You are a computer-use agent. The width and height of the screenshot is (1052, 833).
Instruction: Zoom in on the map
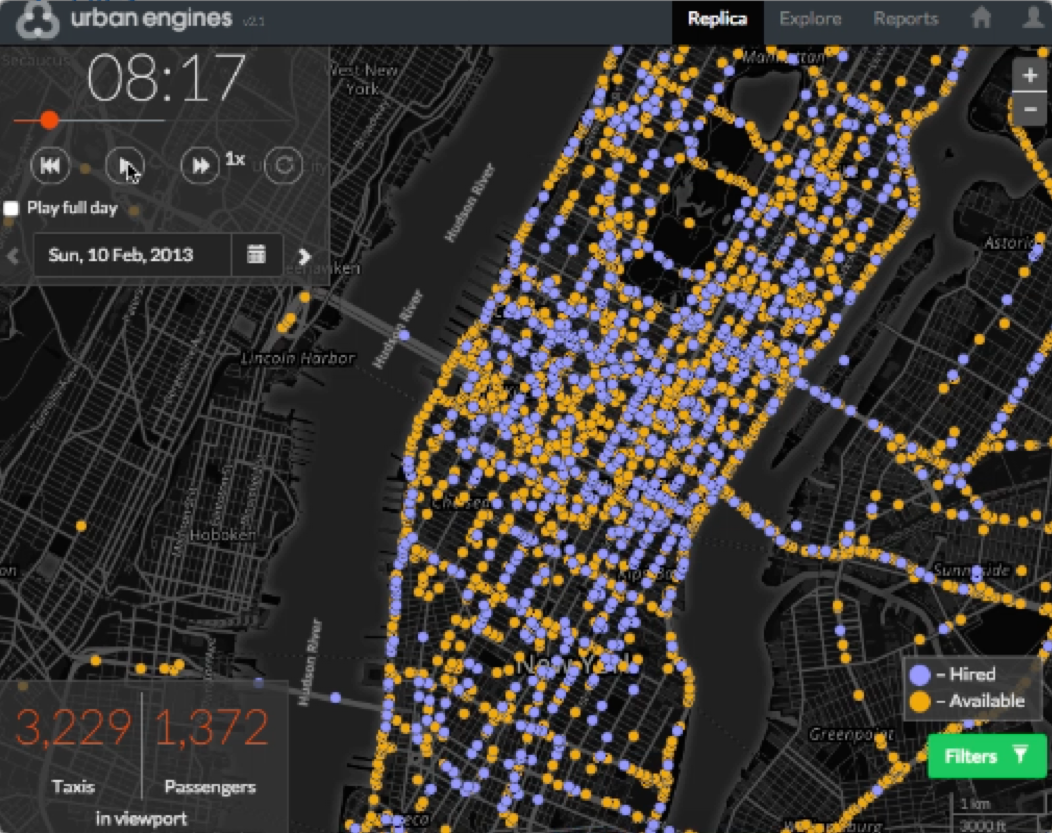tap(1029, 76)
